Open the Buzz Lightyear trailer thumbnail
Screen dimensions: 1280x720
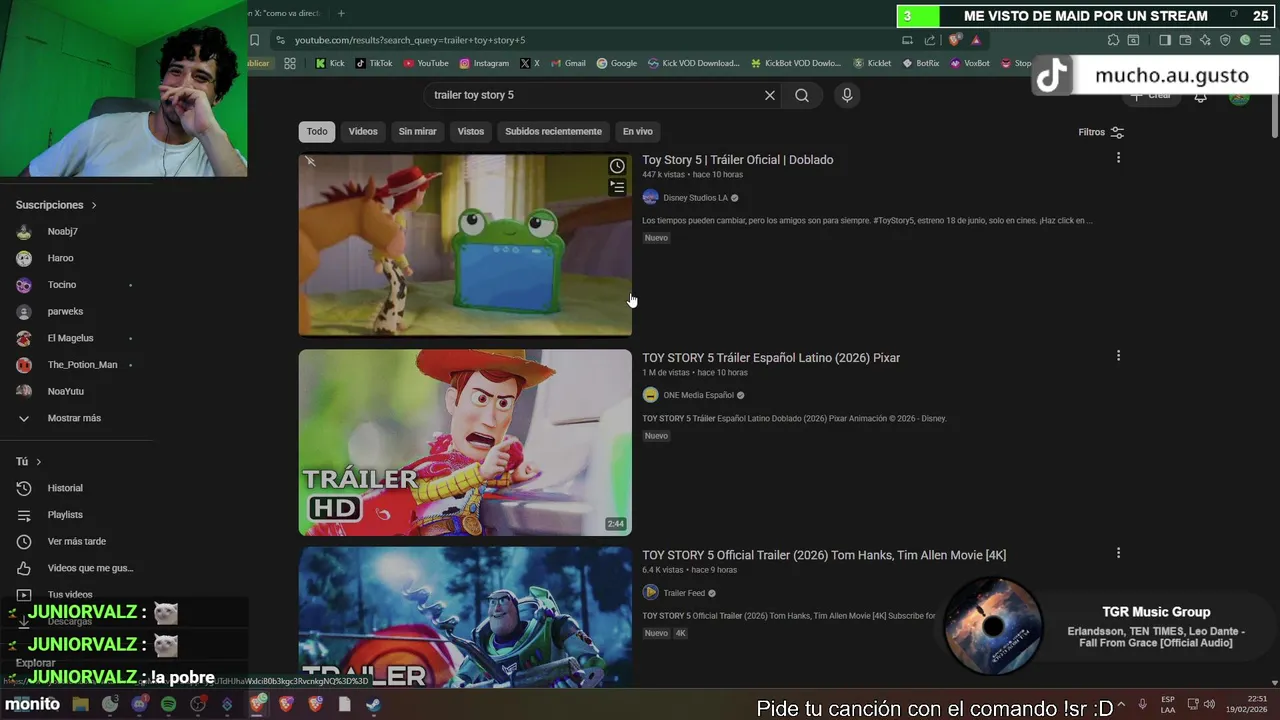click(x=465, y=616)
